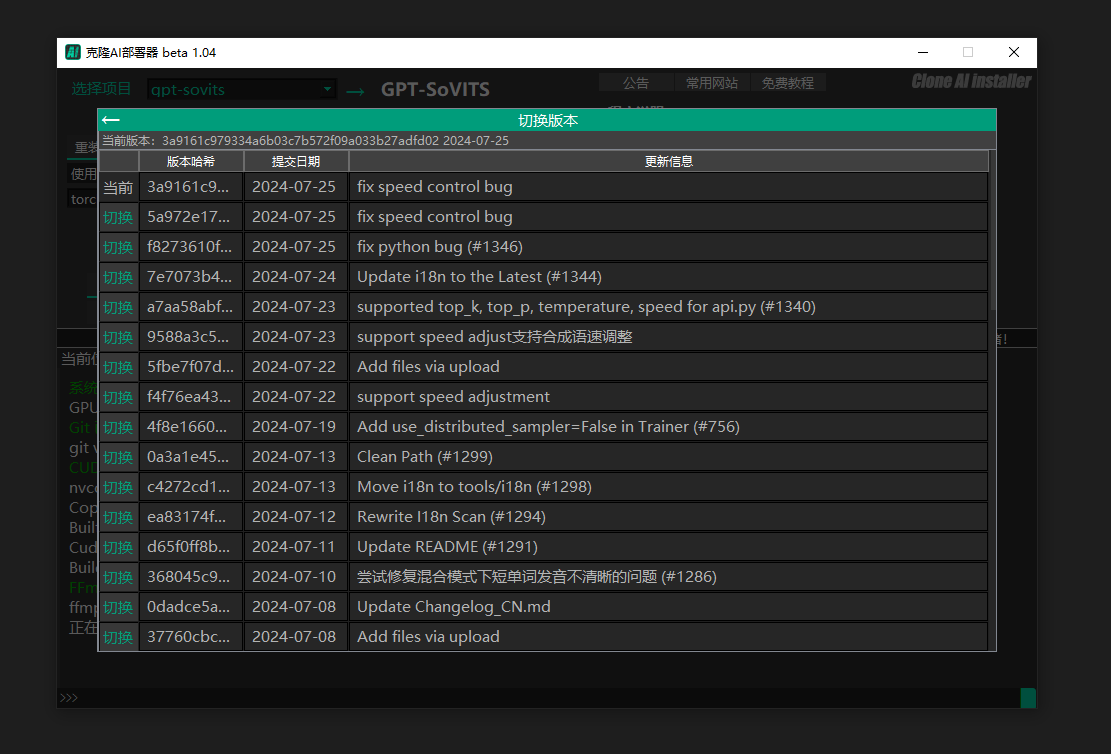Click date 2024-07-10 in 368045c9 row
This screenshot has width=1111, height=754.
294,577
